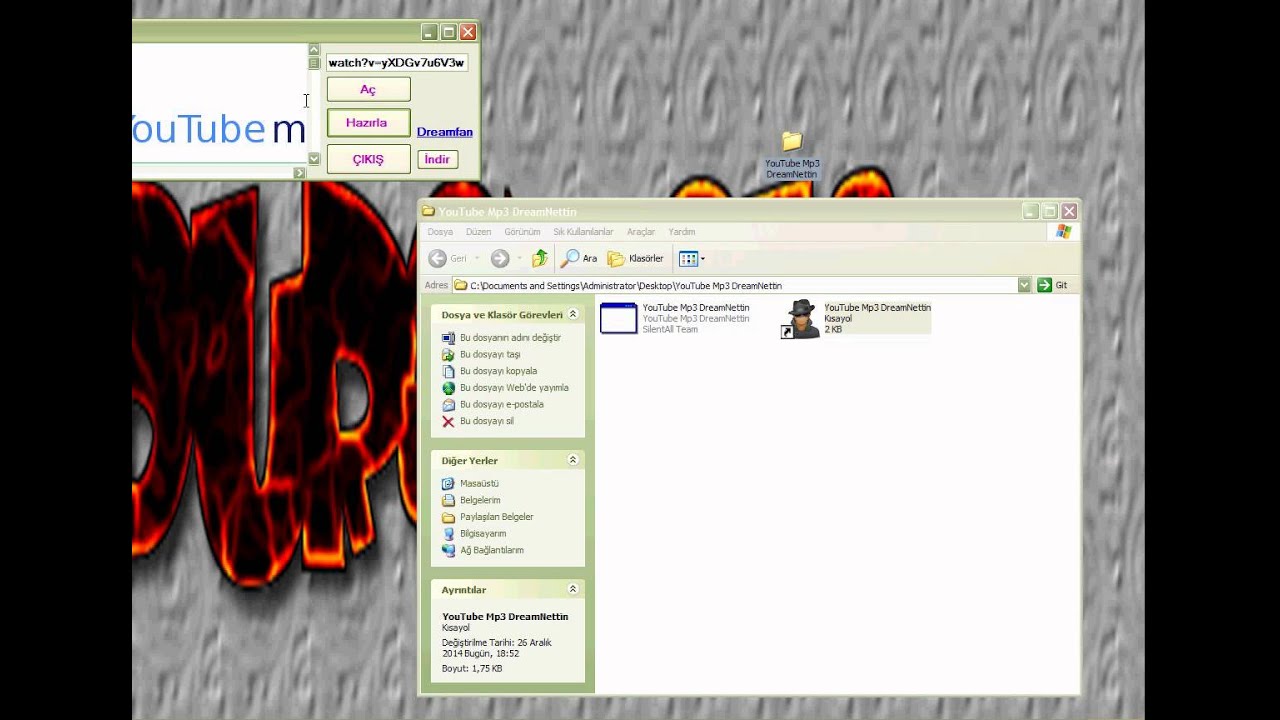The height and width of the screenshot is (720, 1280).
Task: Click the rename file icon in tasks panel
Action: pos(448,338)
